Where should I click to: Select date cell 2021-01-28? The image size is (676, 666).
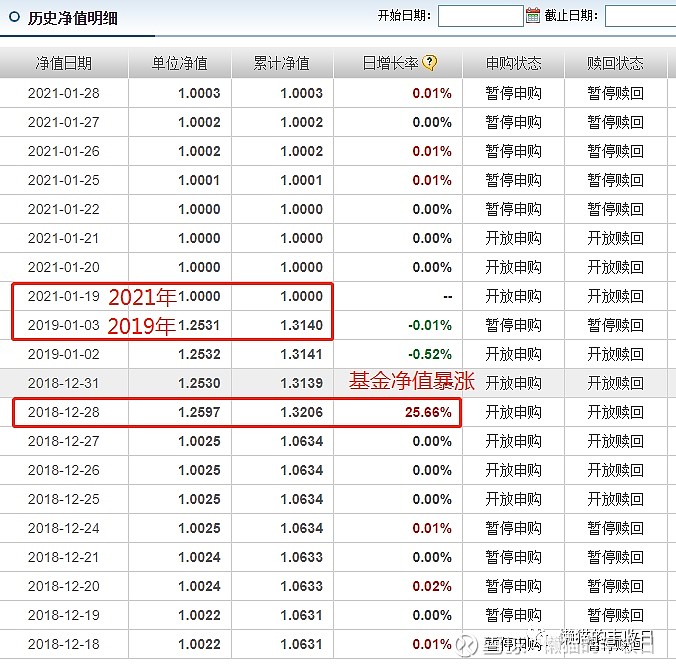[x=64, y=93]
